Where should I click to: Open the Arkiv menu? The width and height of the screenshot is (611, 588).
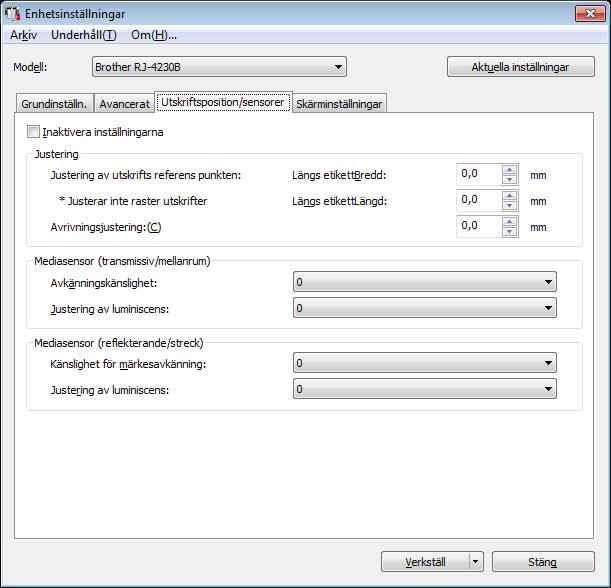23,35
